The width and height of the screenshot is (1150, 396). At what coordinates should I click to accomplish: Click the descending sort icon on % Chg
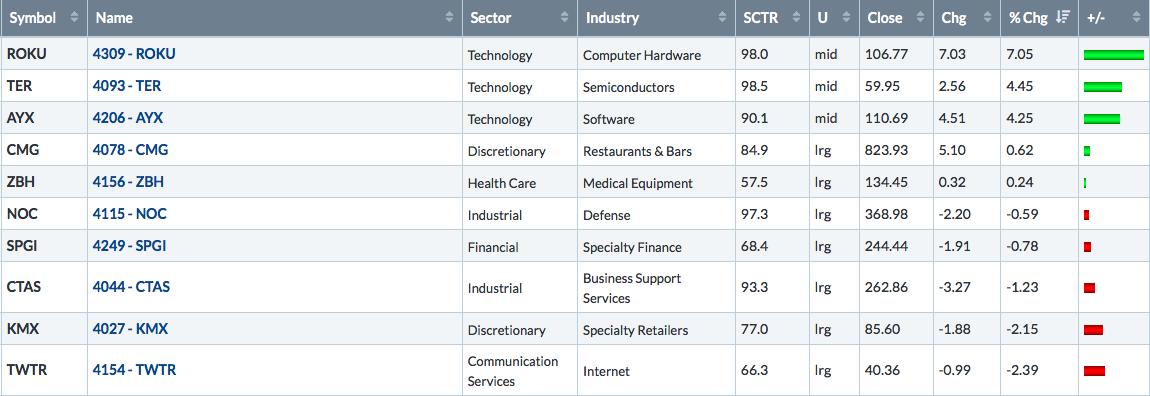pos(1062,18)
